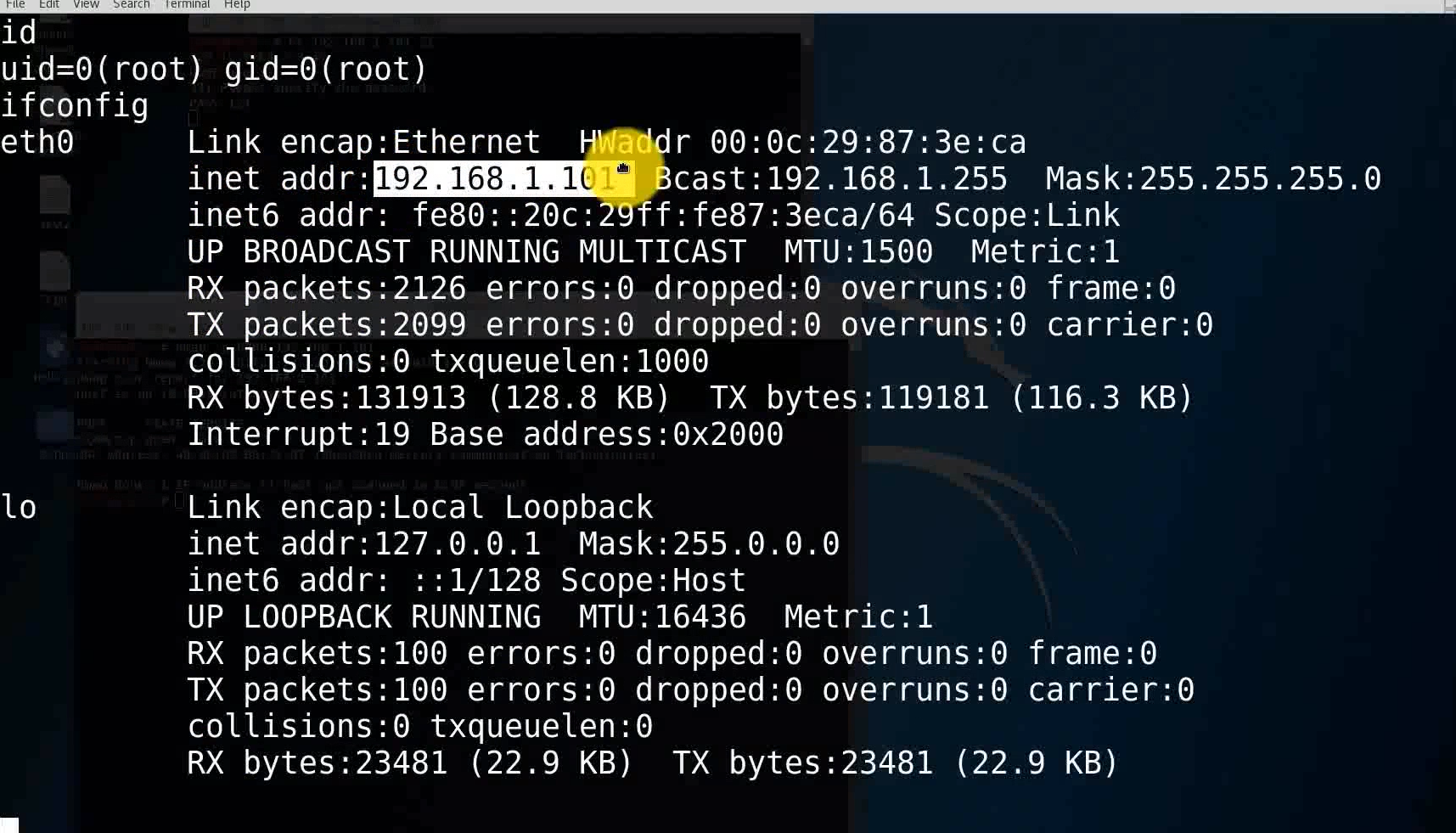Open the Search menu

(x=131, y=4)
